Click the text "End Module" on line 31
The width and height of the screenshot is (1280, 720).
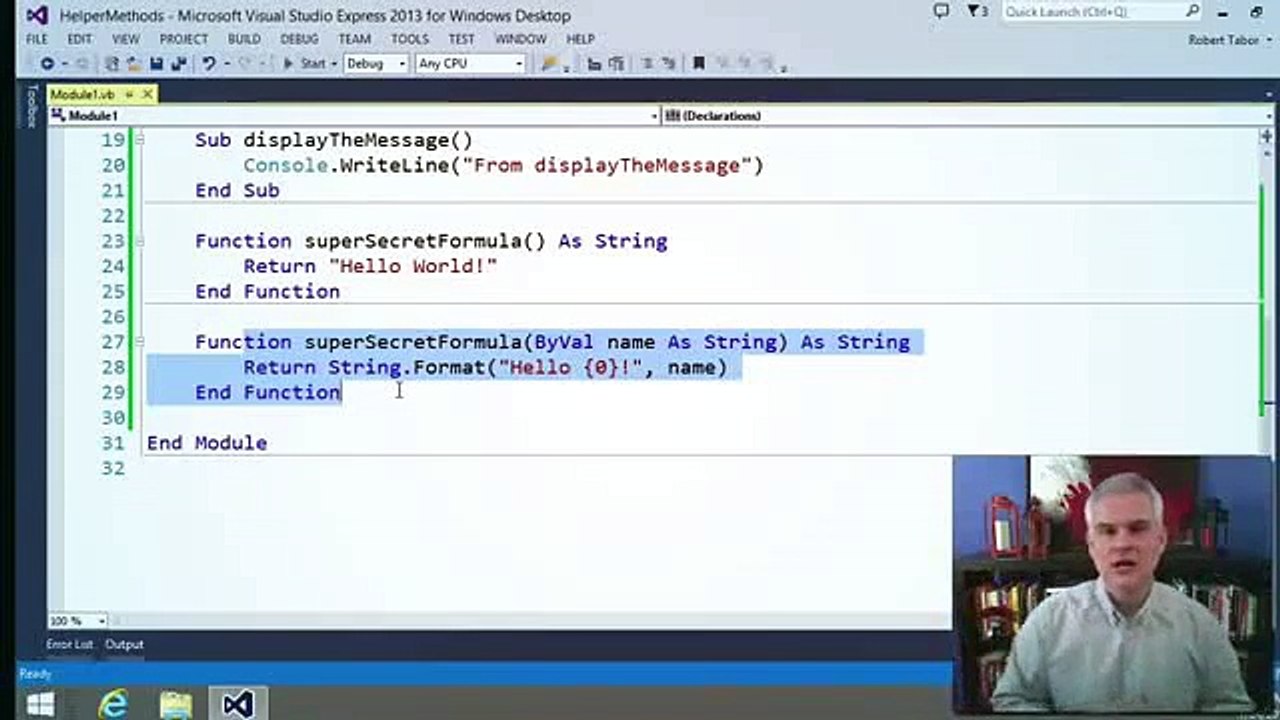207,443
